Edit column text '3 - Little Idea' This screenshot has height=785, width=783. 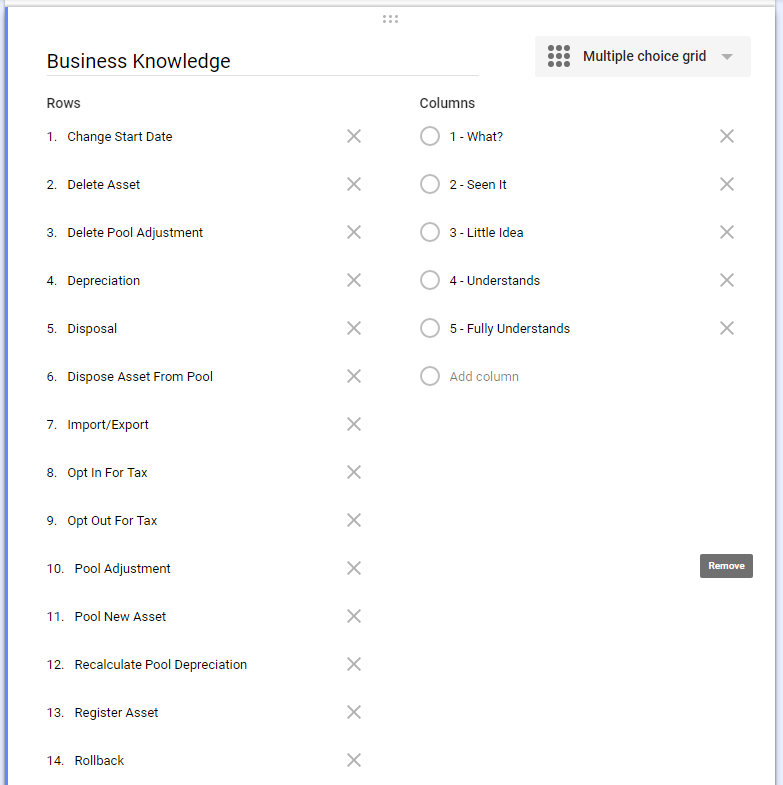[486, 233]
